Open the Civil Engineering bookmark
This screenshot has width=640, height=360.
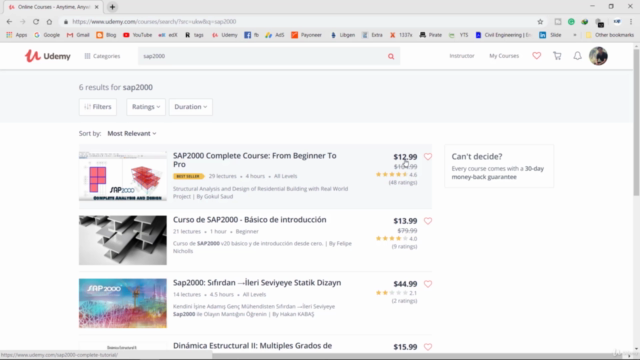click(x=503, y=35)
